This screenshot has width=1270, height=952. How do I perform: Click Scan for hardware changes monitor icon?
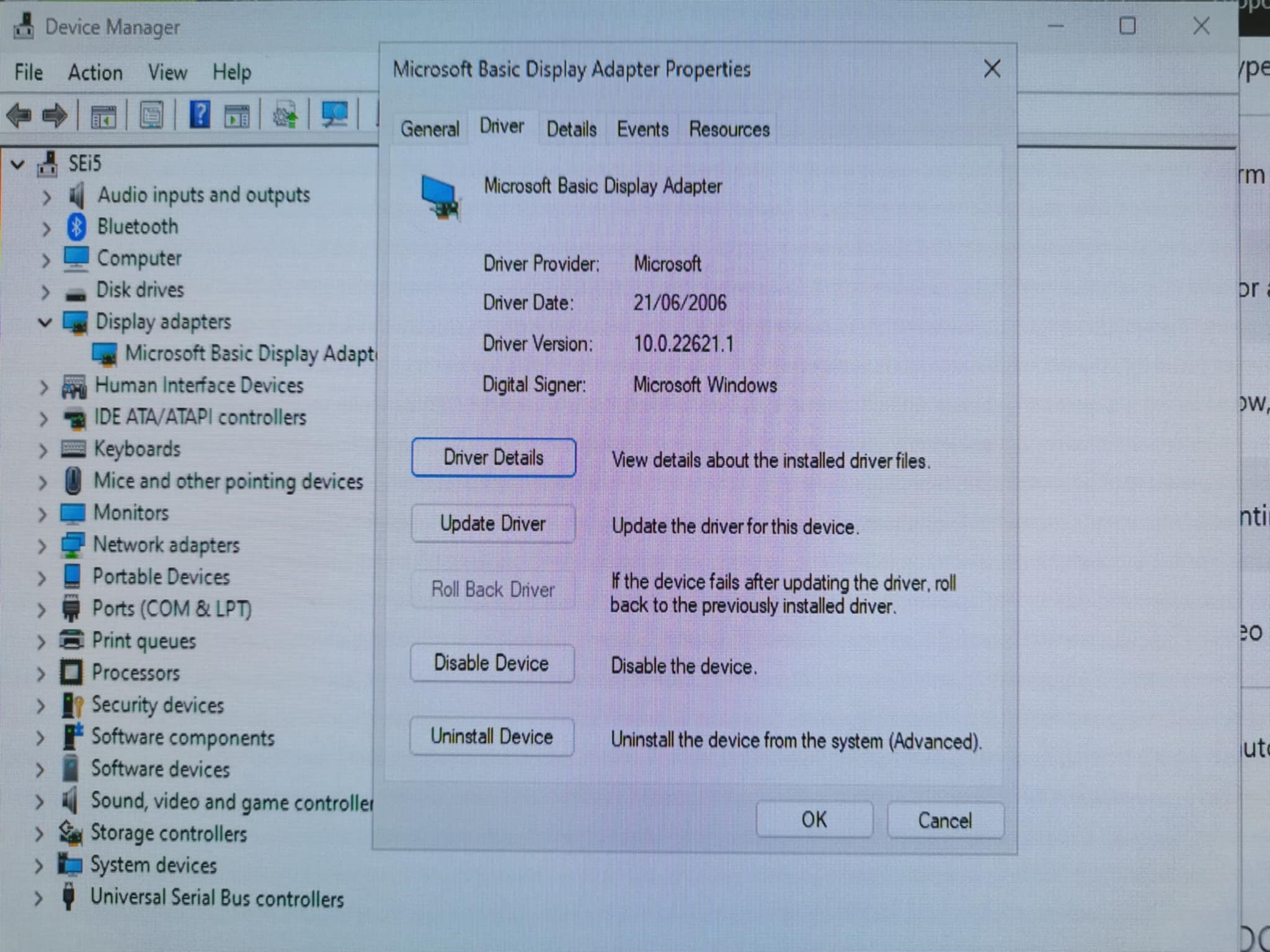point(334,114)
